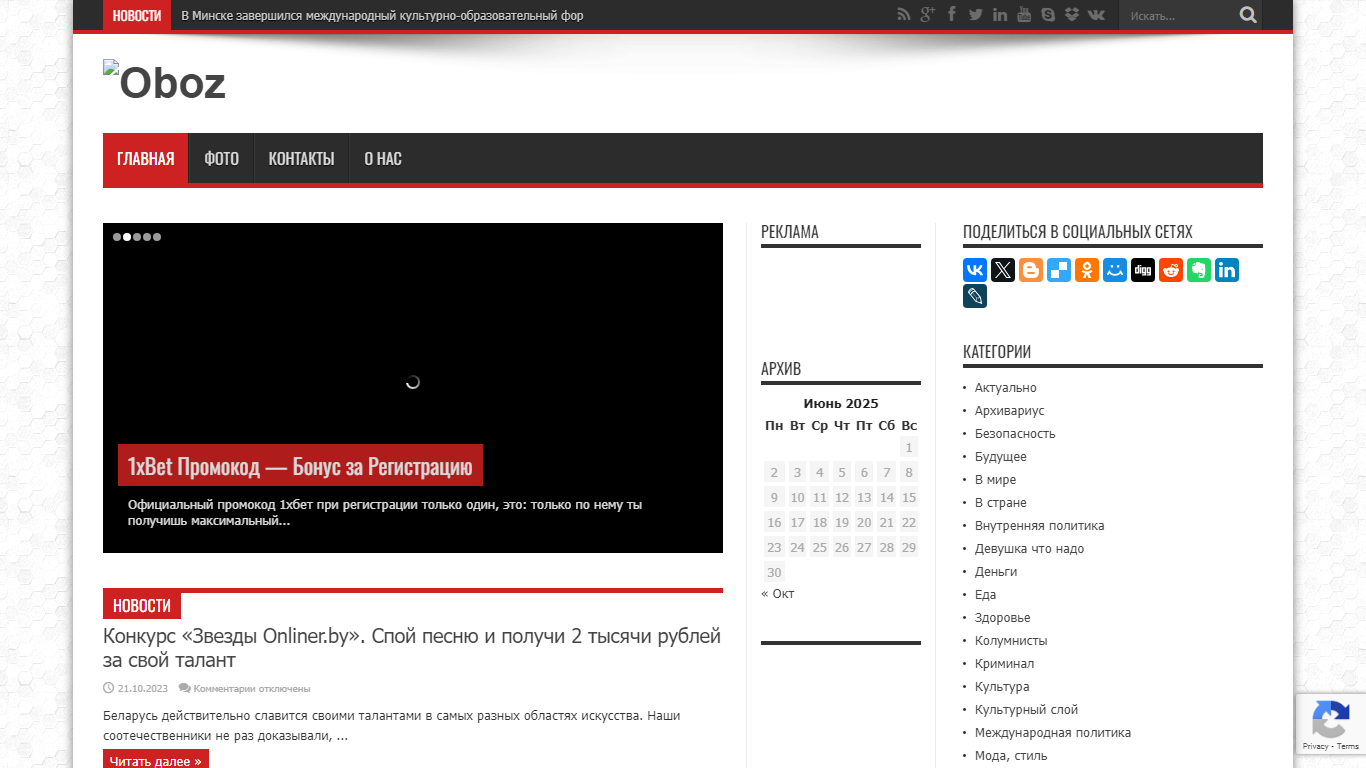
Task: Share via the blue LinkedIn share button
Action: pos(1227,270)
